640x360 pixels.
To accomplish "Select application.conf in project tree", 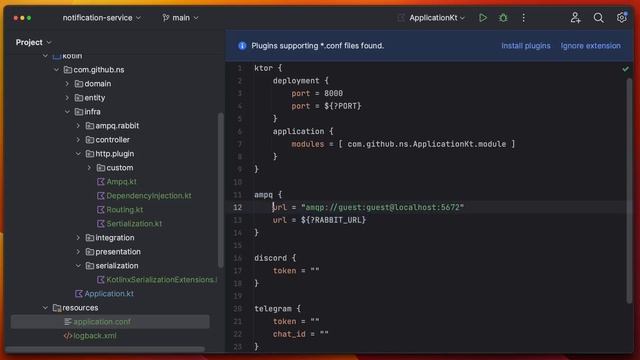I will [x=110, y=322].
